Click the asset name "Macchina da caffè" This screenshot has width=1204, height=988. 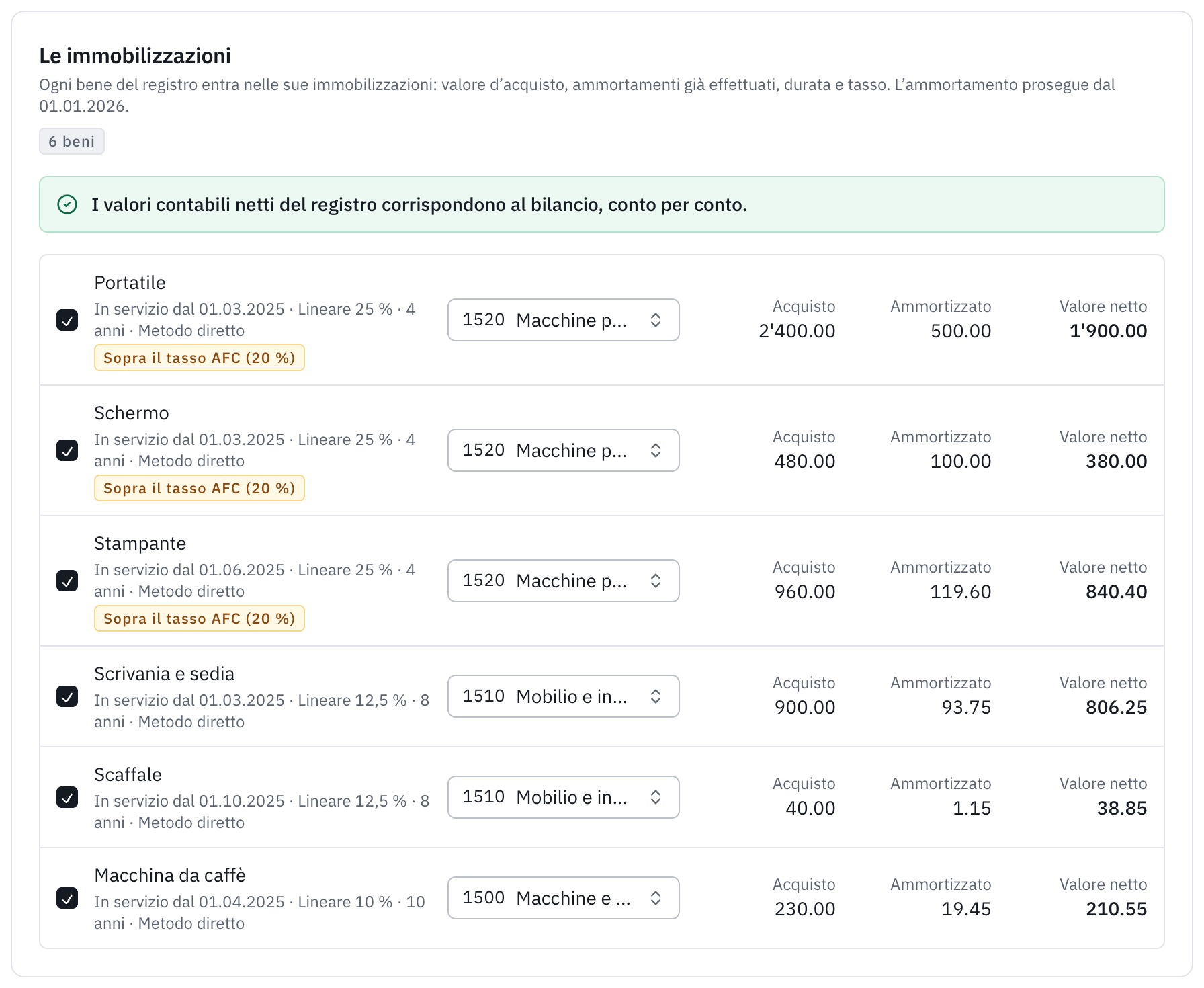(x=170, y=875)
